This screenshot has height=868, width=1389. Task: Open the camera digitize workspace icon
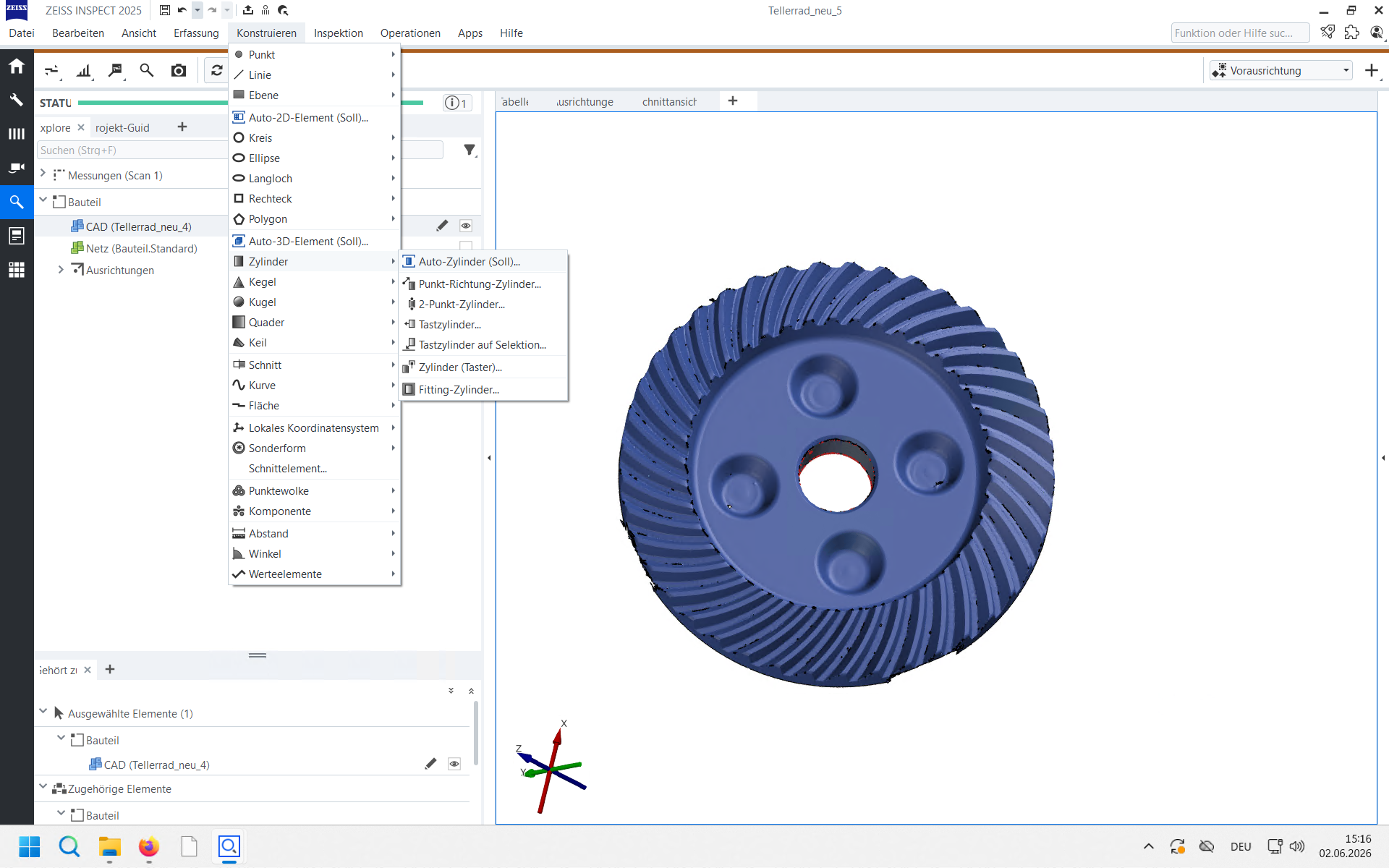[17, 168]
